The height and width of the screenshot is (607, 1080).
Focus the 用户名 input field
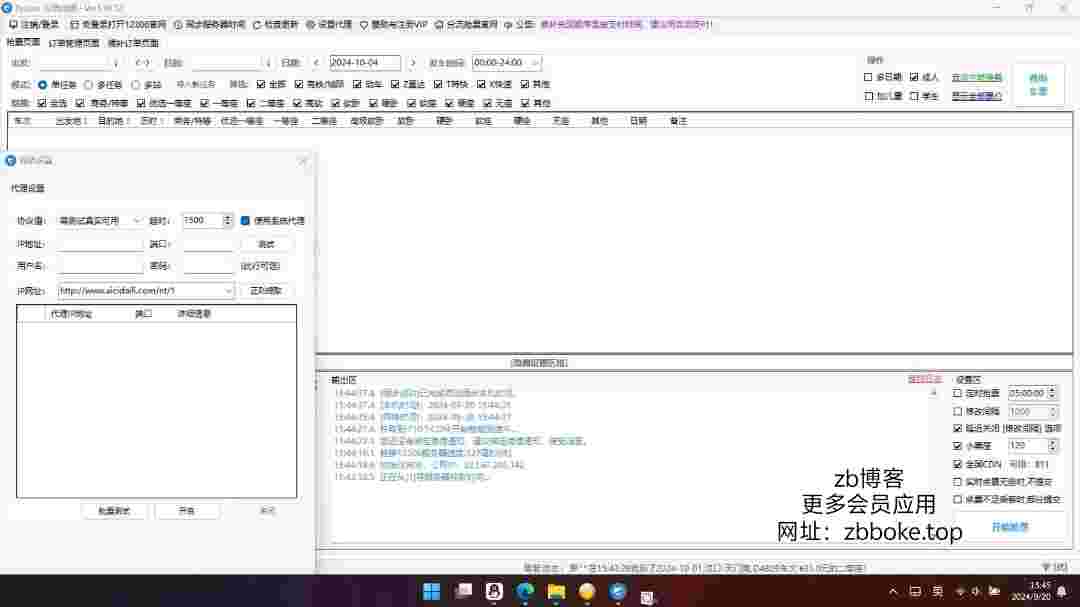click(x=101, y=266)
